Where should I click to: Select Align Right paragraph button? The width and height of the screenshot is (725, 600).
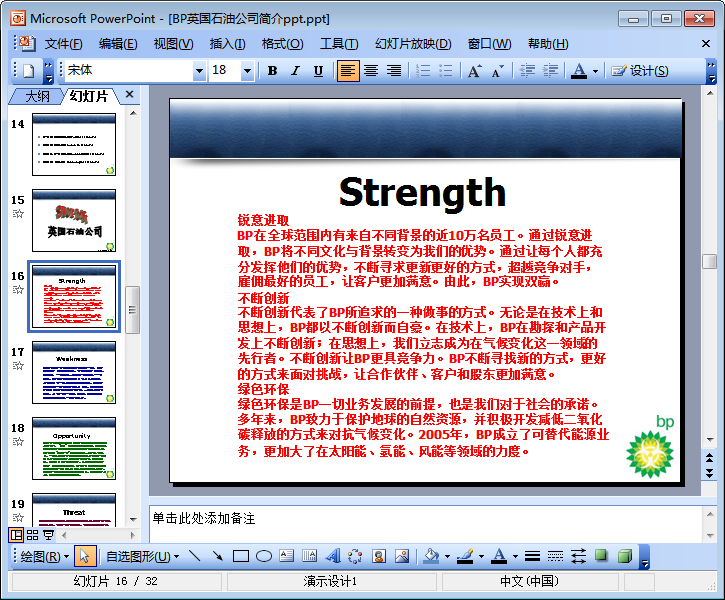(394, 71)
